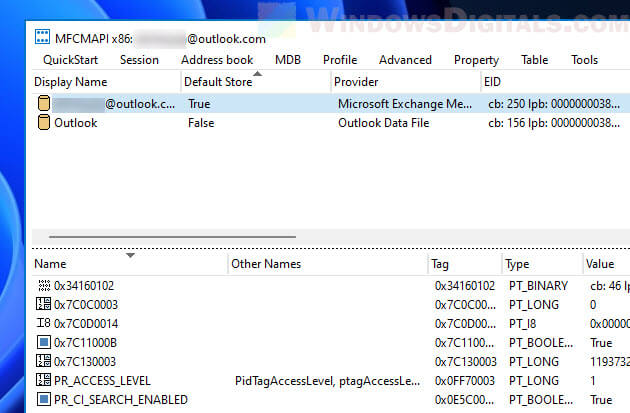Click the long-type icon next to 0x7C130003
This screenshot has width=630, height=413.
coord(43,361)
